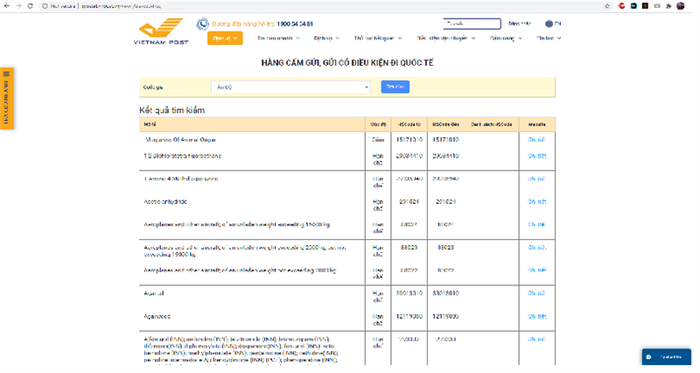
Task: Click the header search input field
Action: click(x=472, y=24)
